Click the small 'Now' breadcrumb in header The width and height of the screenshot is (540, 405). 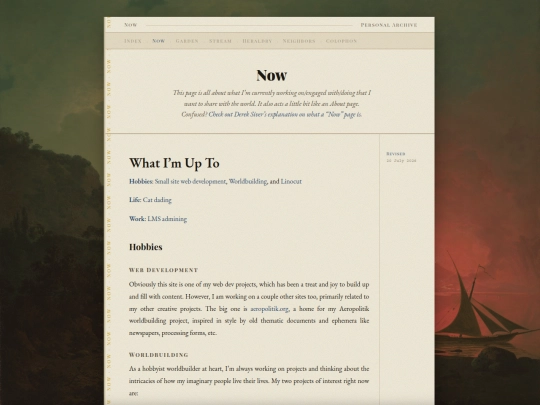tap(131, 25)
